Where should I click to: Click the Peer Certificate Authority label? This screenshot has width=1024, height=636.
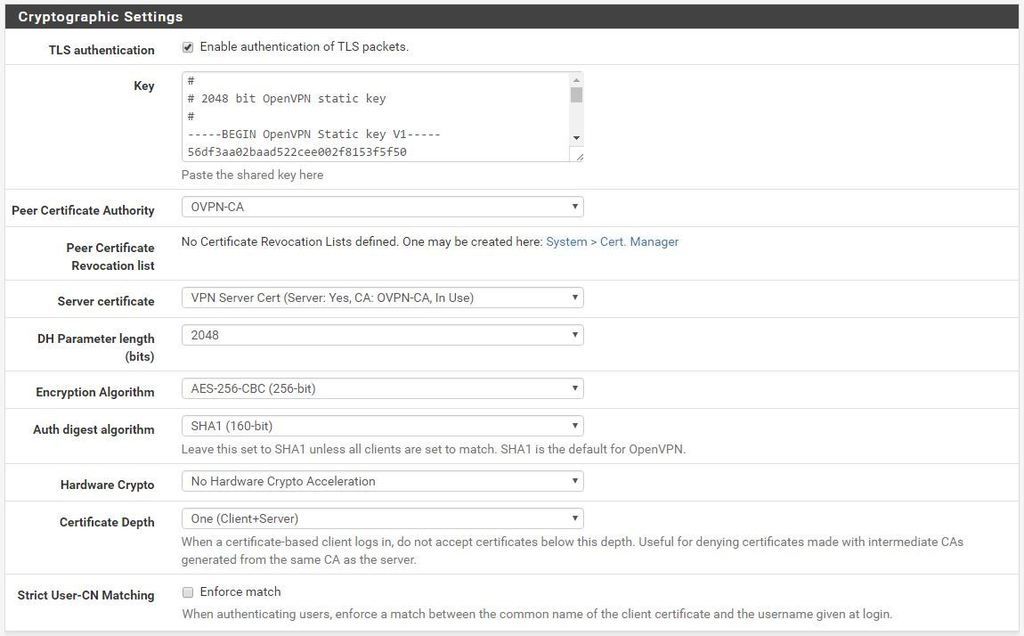(x=83, y=211)
